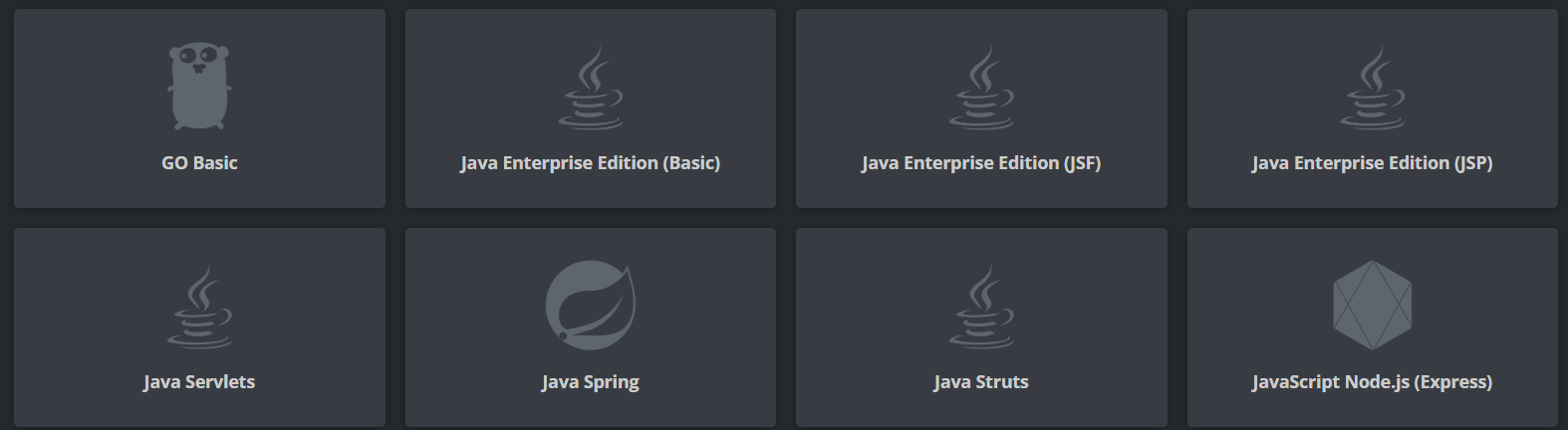Pick the "Java Enterprise Edition (JSP)" text label
Viewport: 1568px width, 430px height.
[x=1372, y=163]
